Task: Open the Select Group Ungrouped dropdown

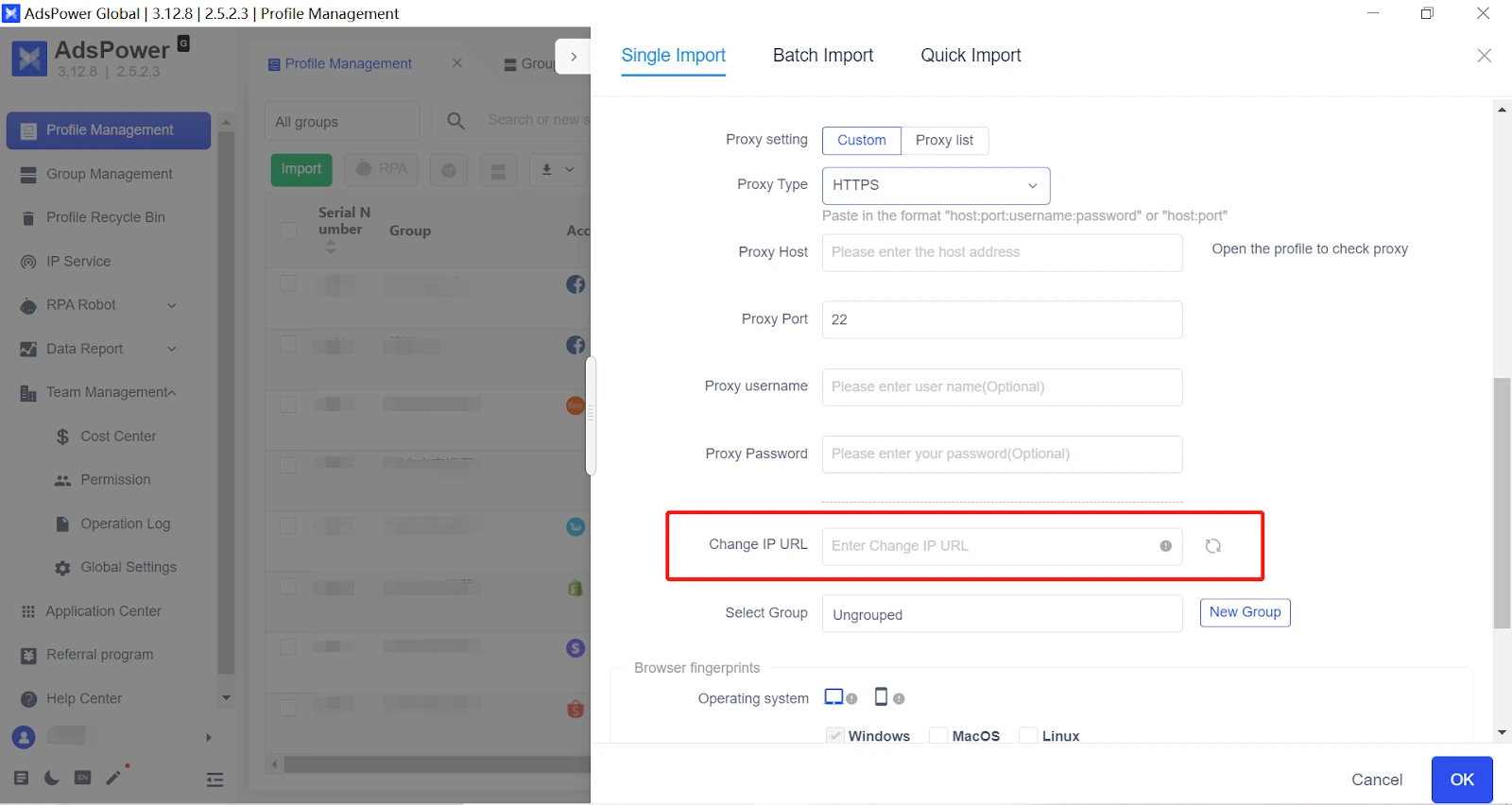Action: [1002, 614]
